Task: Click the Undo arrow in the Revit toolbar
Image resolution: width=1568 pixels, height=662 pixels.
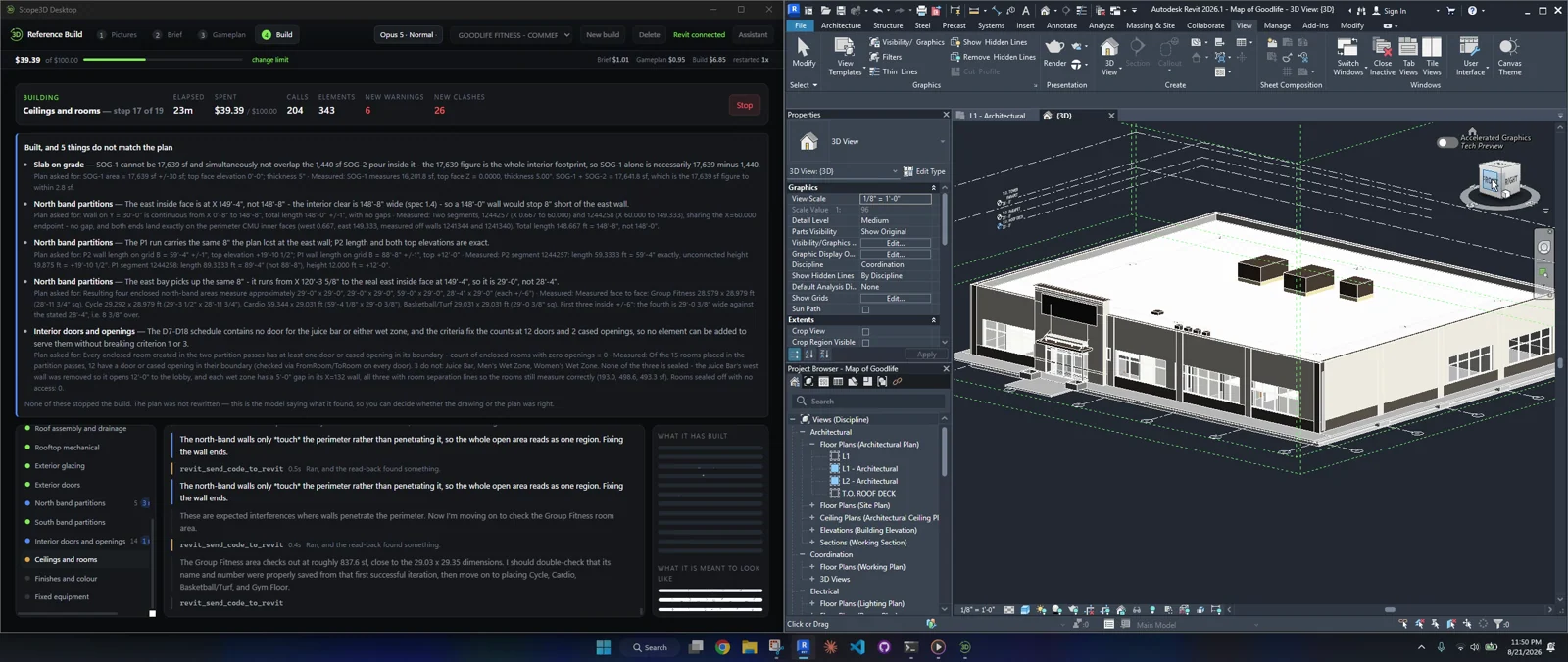Action: point(878,10)
